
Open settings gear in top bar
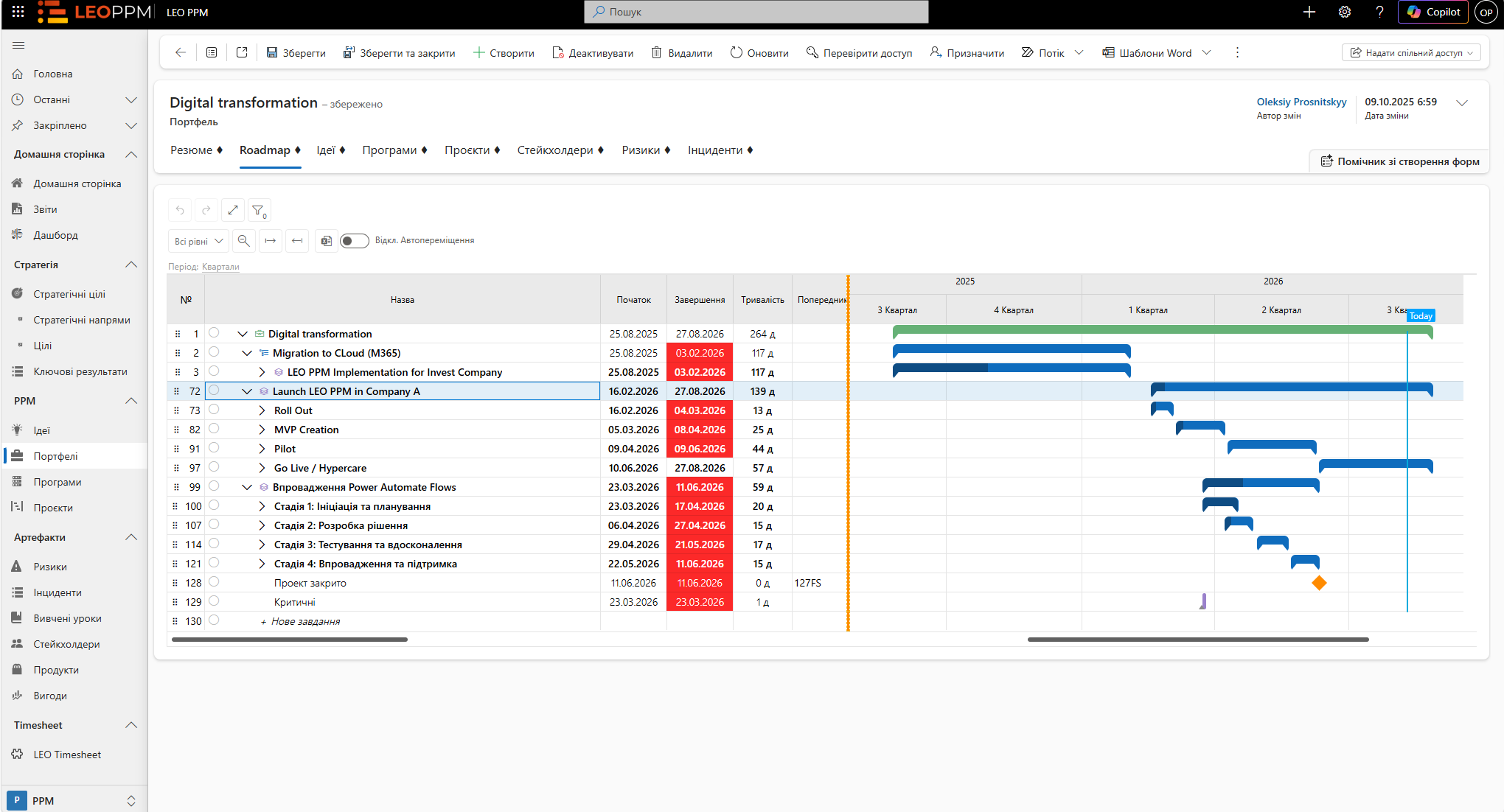[1345, 12]
